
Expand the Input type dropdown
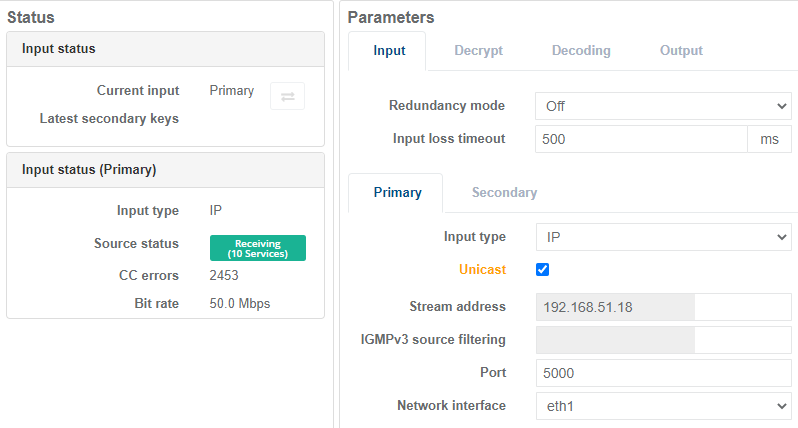pyautogui.click(x=662, y=237)
